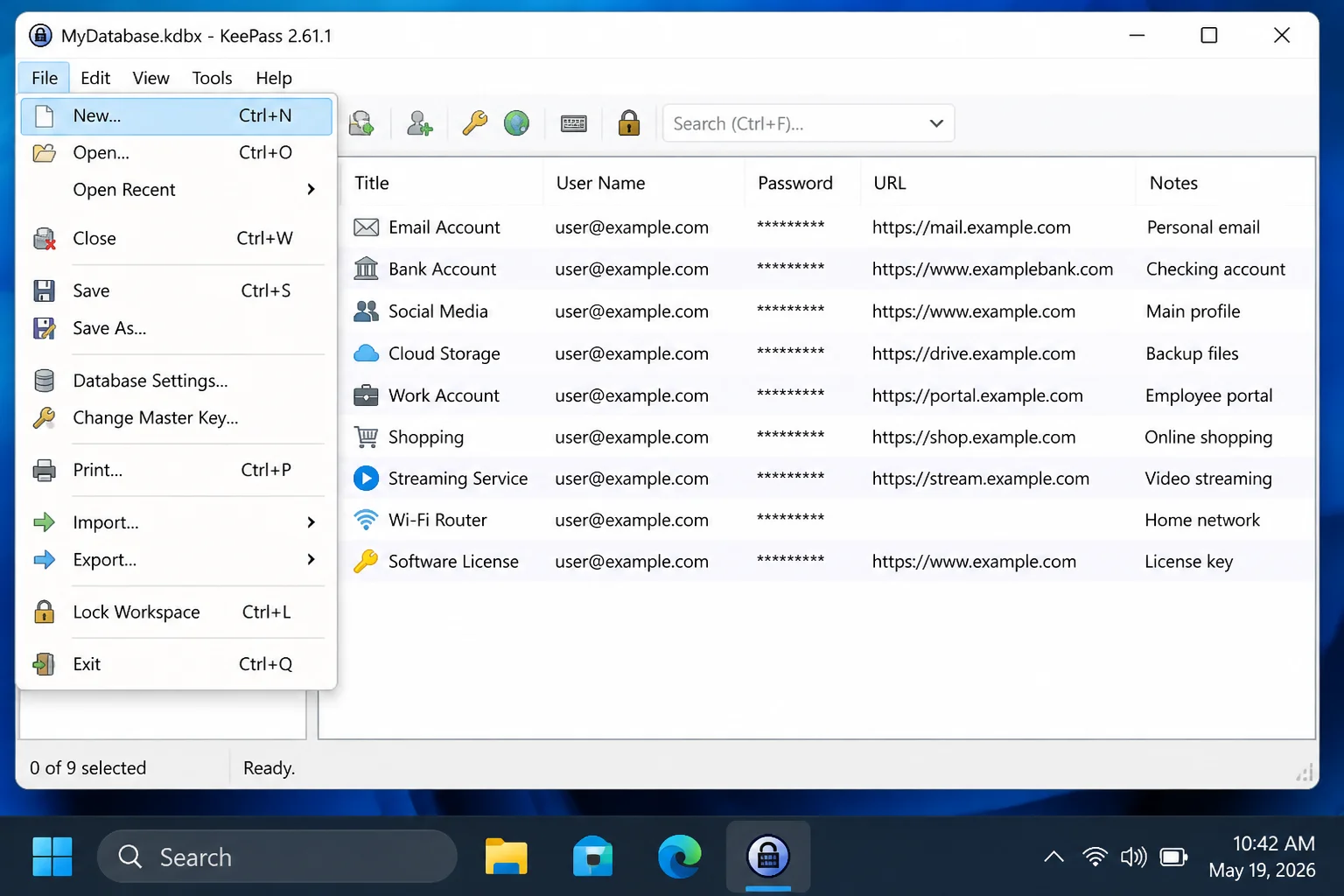
Task: Click the KeePass lock icon in title bar
Action: pyautogui.click(x=40, y=35)
